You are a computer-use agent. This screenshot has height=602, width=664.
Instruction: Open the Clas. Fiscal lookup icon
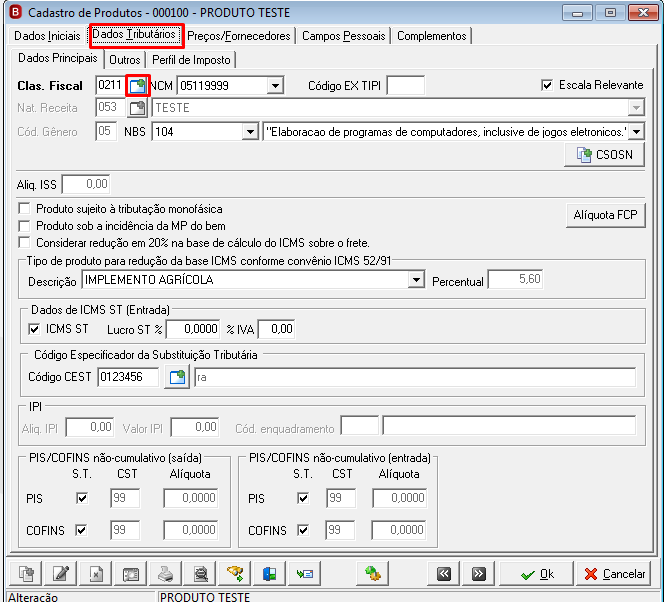click(x=138, y=86)
